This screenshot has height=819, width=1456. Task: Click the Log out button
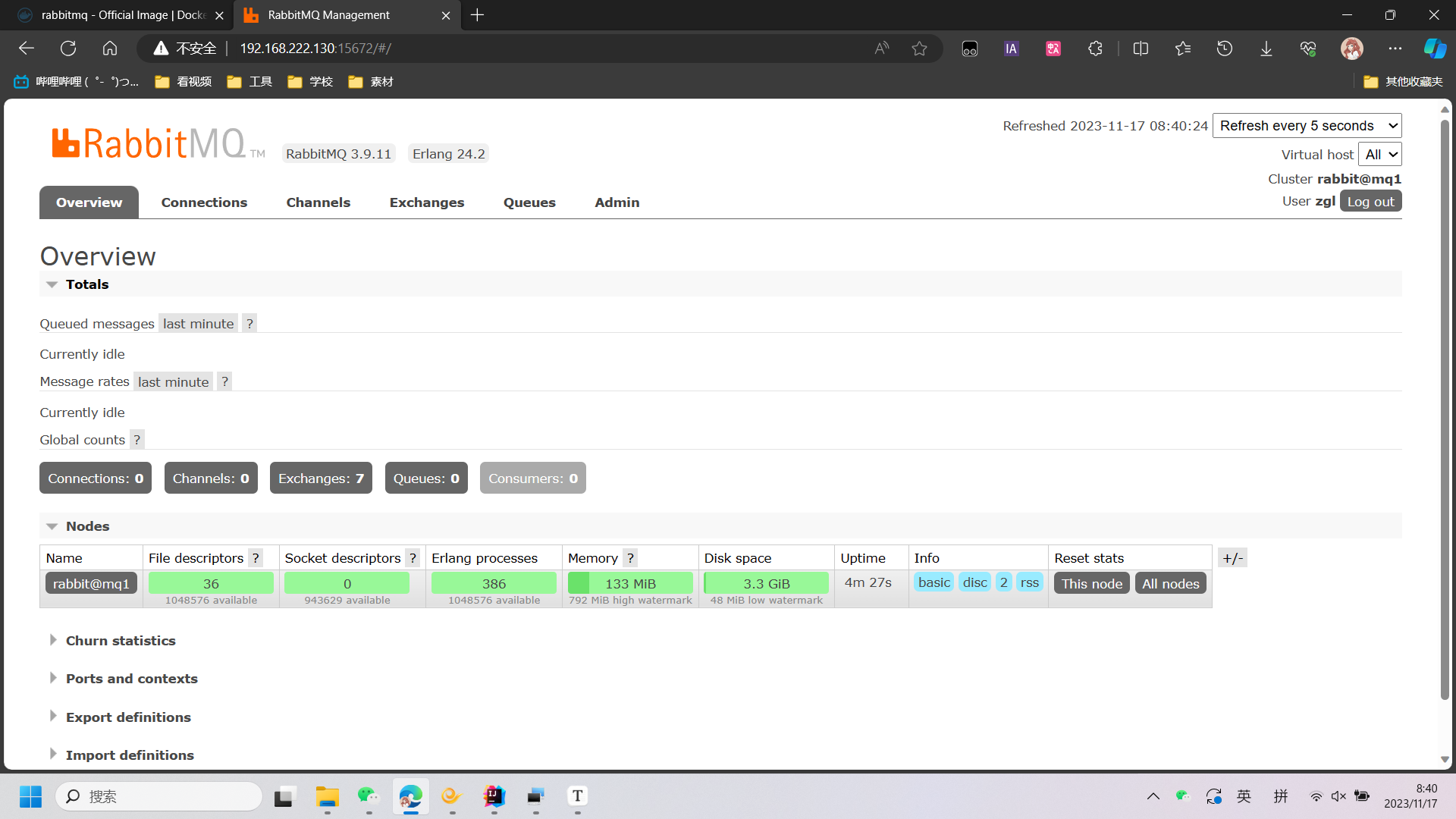[1370, 202]
